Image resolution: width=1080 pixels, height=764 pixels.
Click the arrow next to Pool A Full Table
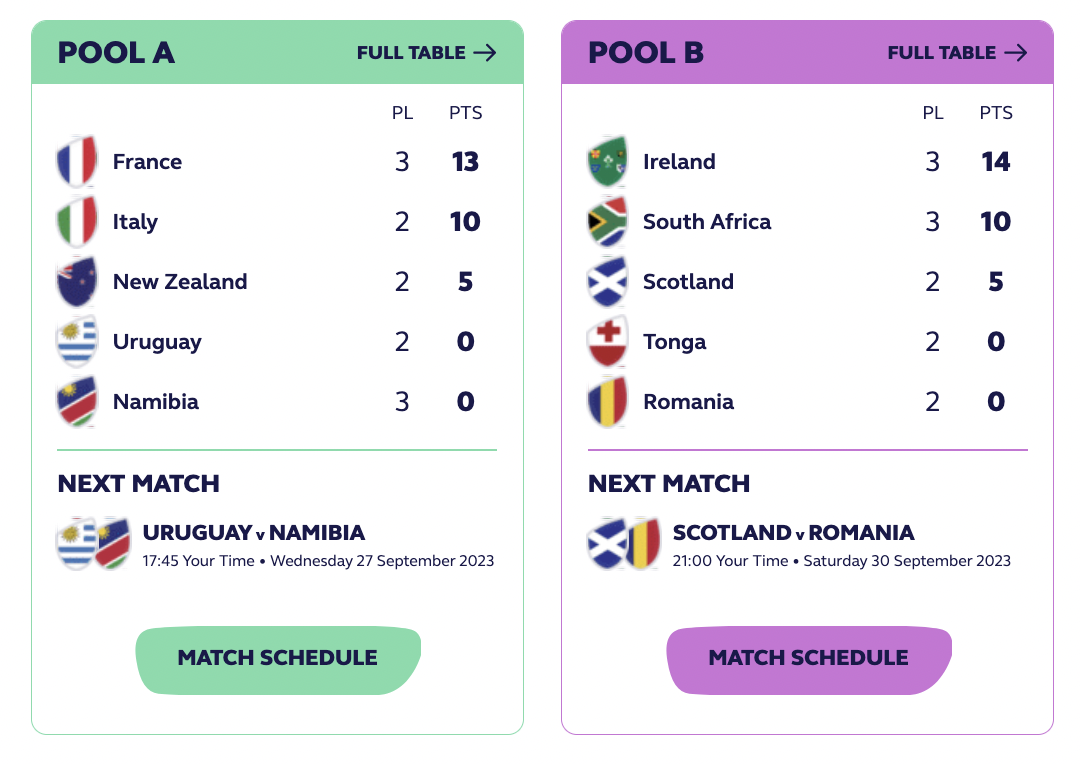point(485,53)
